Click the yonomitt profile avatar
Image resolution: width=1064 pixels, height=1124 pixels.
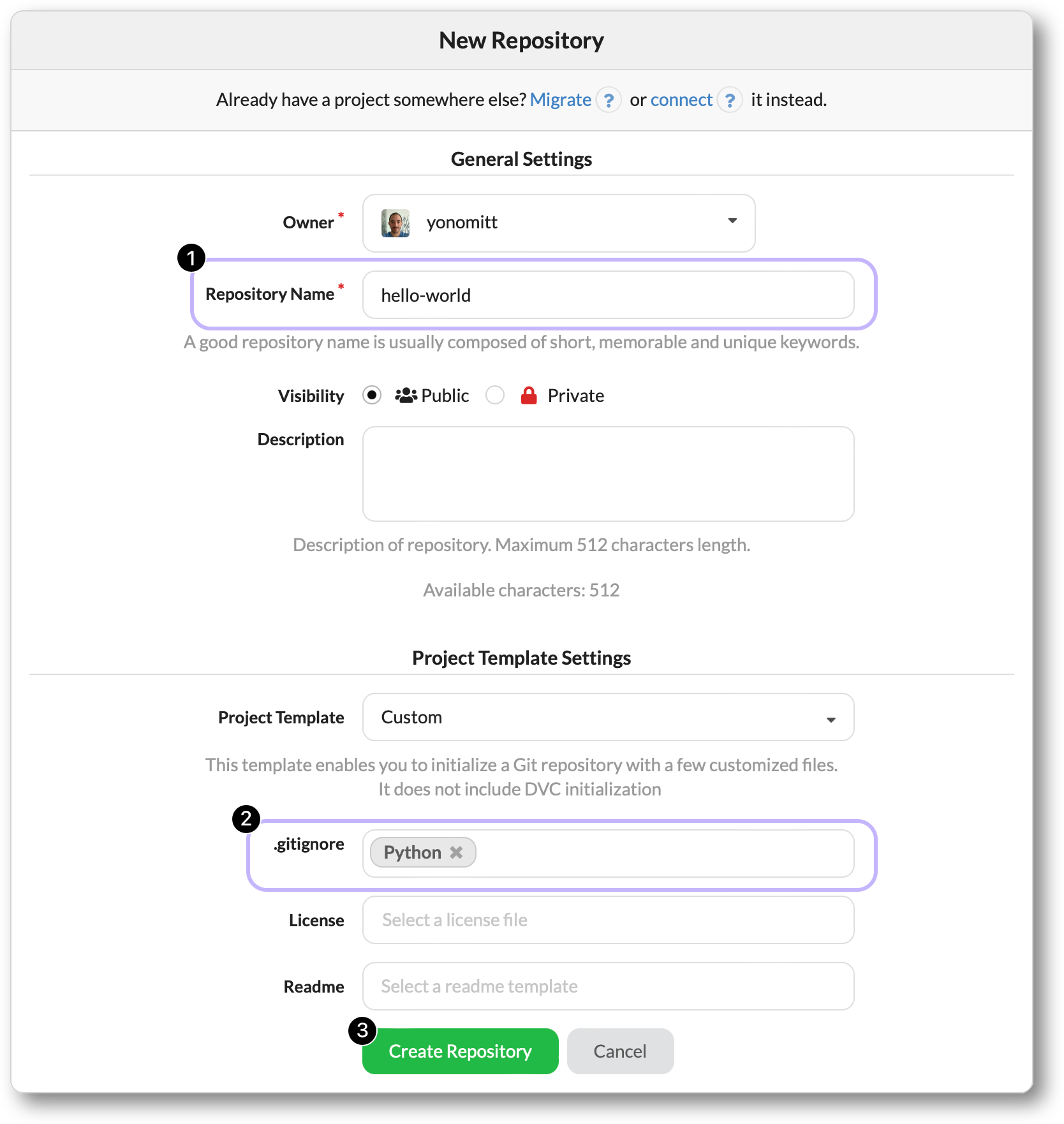[x=394, y=223]
